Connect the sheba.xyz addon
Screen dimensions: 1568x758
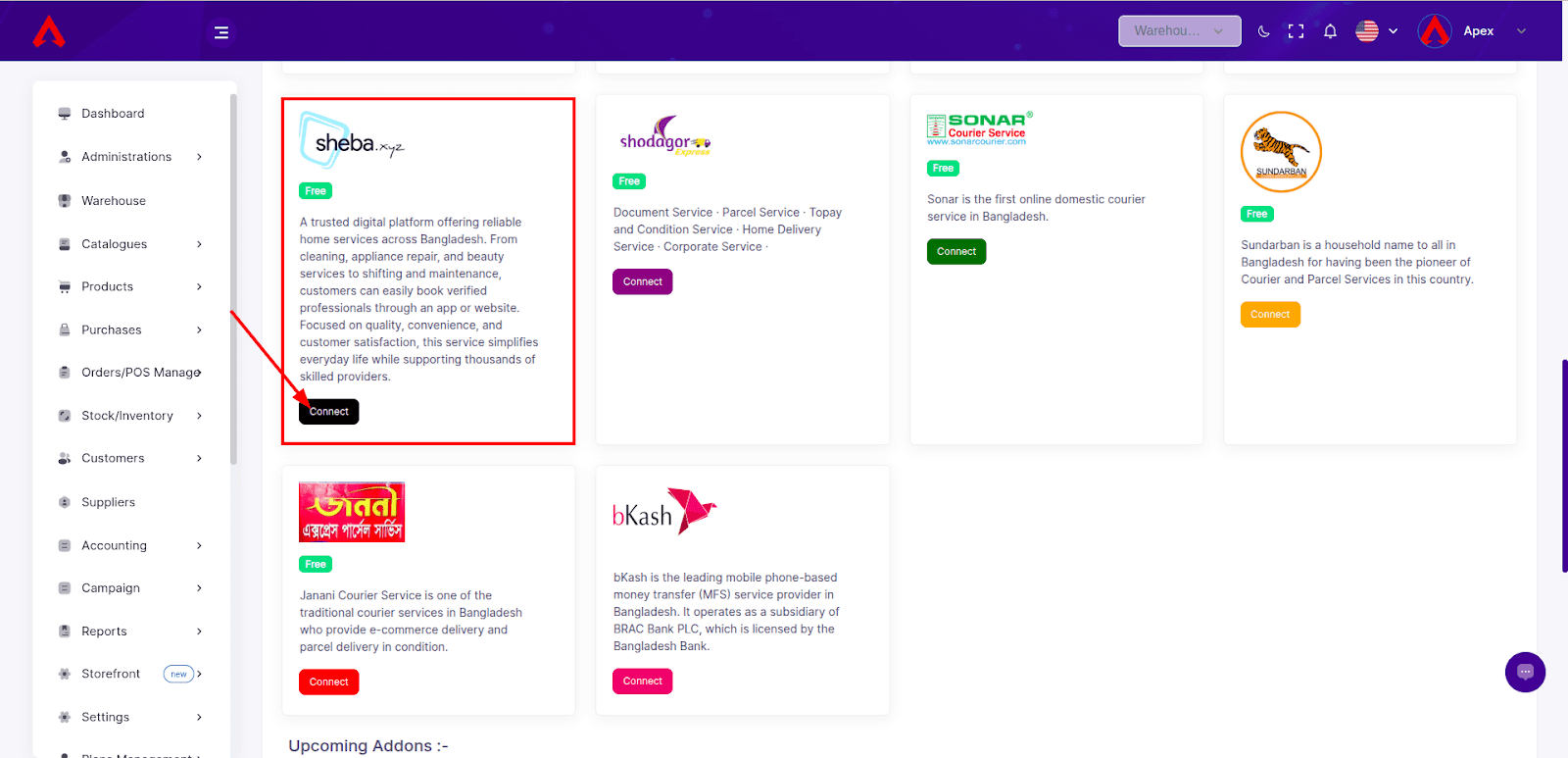329,412
